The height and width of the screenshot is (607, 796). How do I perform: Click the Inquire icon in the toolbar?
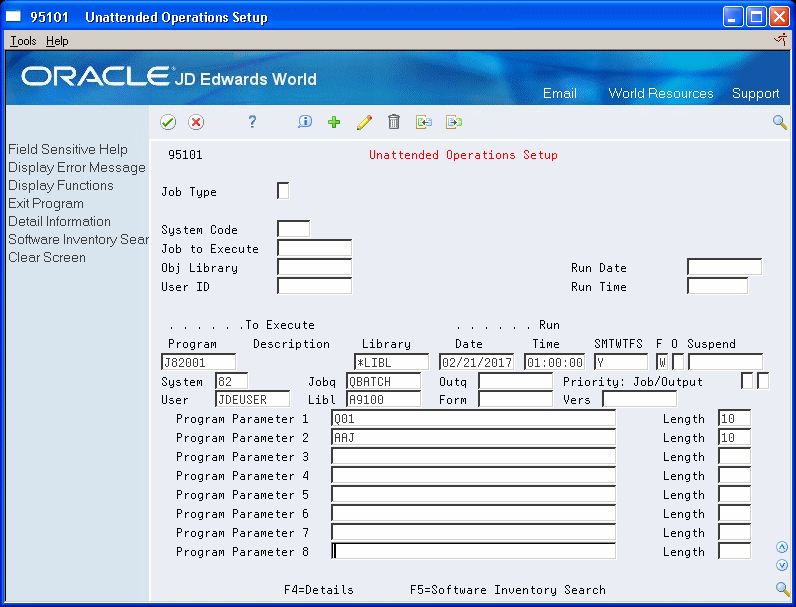(x=305, y=122)
